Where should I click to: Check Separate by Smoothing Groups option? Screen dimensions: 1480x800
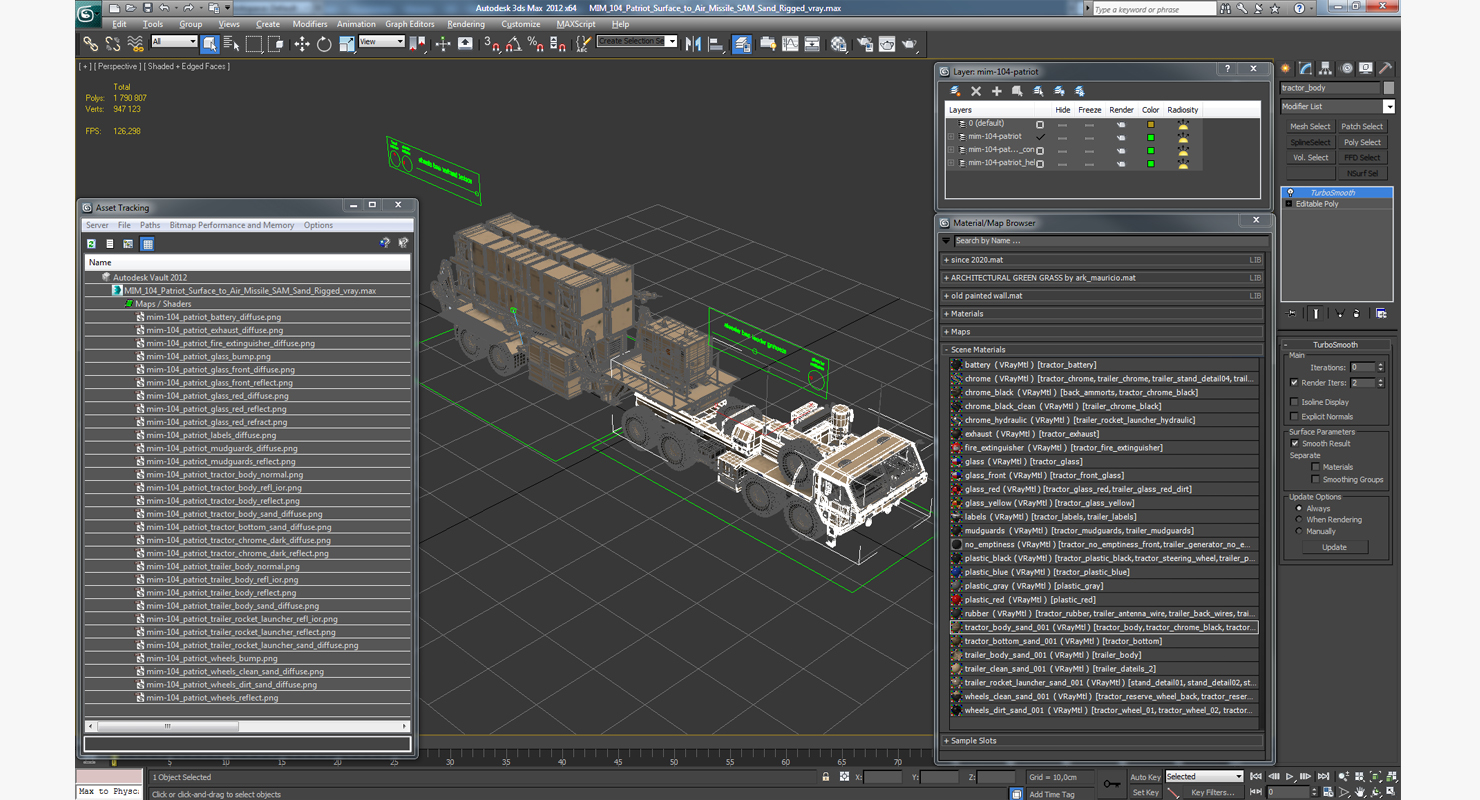pyautogui.click(x=1315, y=480)
